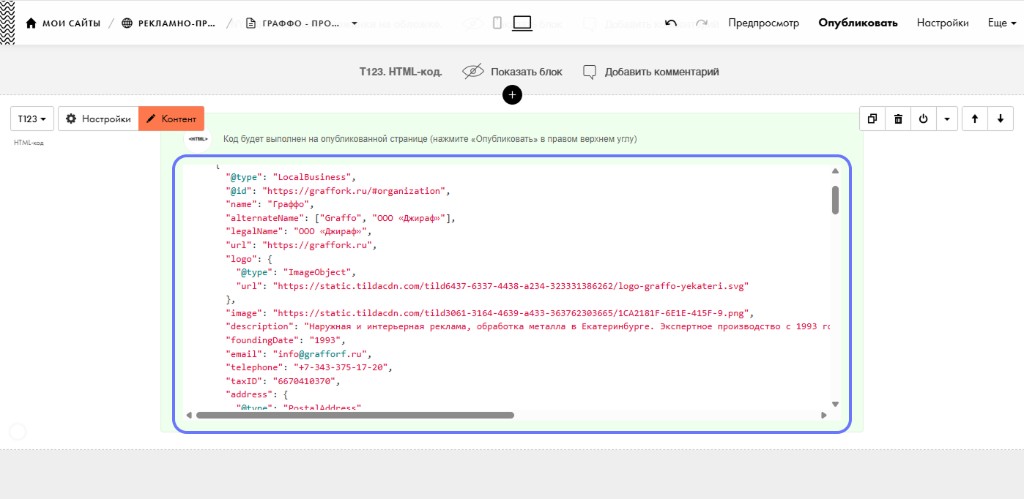Screen dimensions: 1024x499
Task: Click the code editor scroll down arrow
Action: [x=835, y=404]
